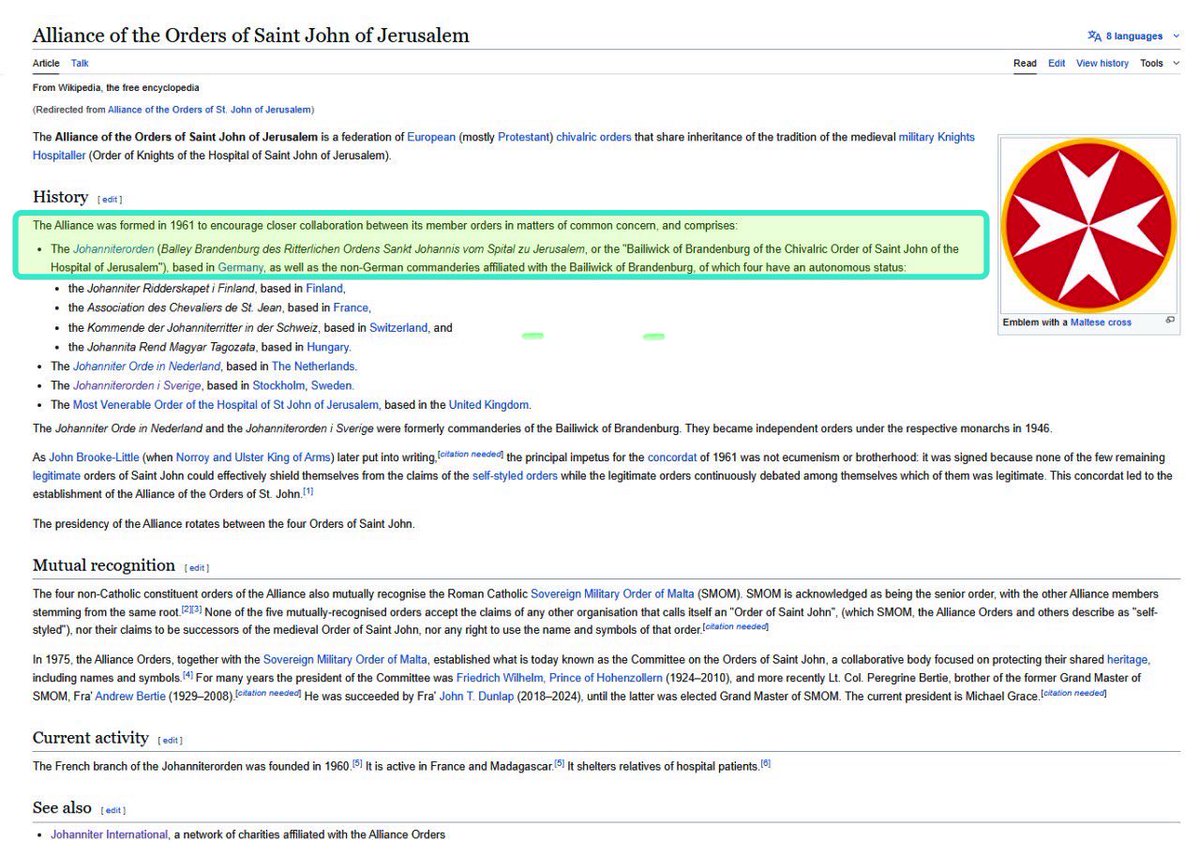The image size is (1200, 856).
Task: Expand the Tools menu
Action: [x=1158, y=63]
